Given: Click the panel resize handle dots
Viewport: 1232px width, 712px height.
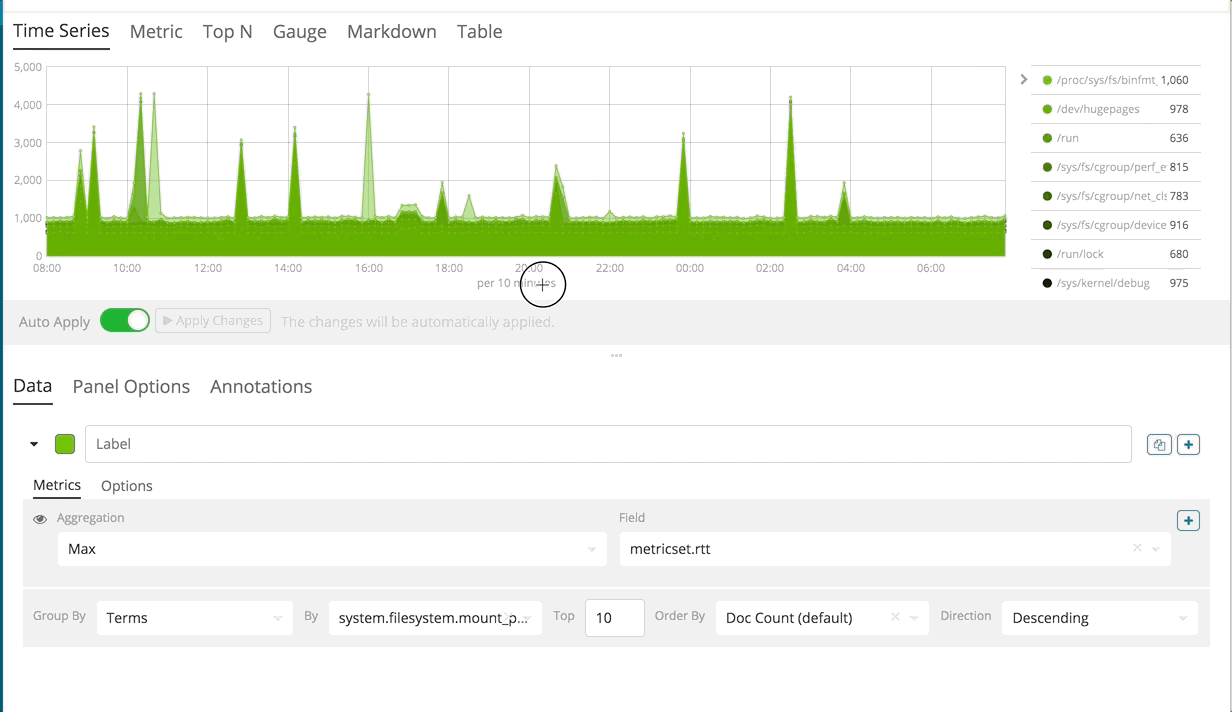Looking at the screenshot, I should [x=616, y=355].
